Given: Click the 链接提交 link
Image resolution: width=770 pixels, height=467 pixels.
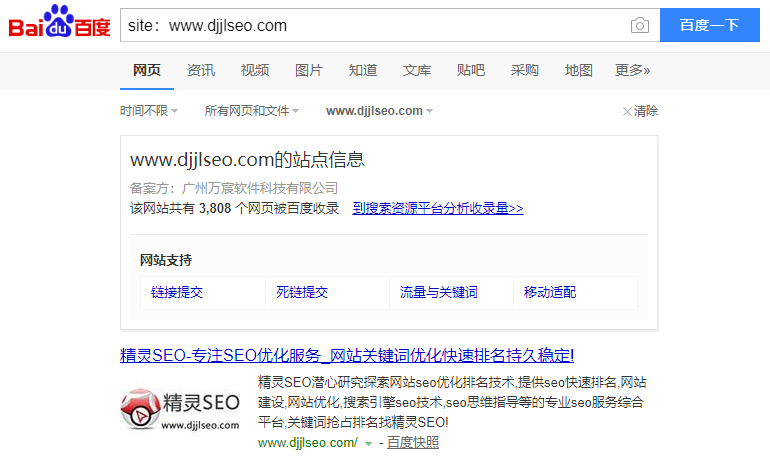Looking at the screenshot, I should [177, 293].
